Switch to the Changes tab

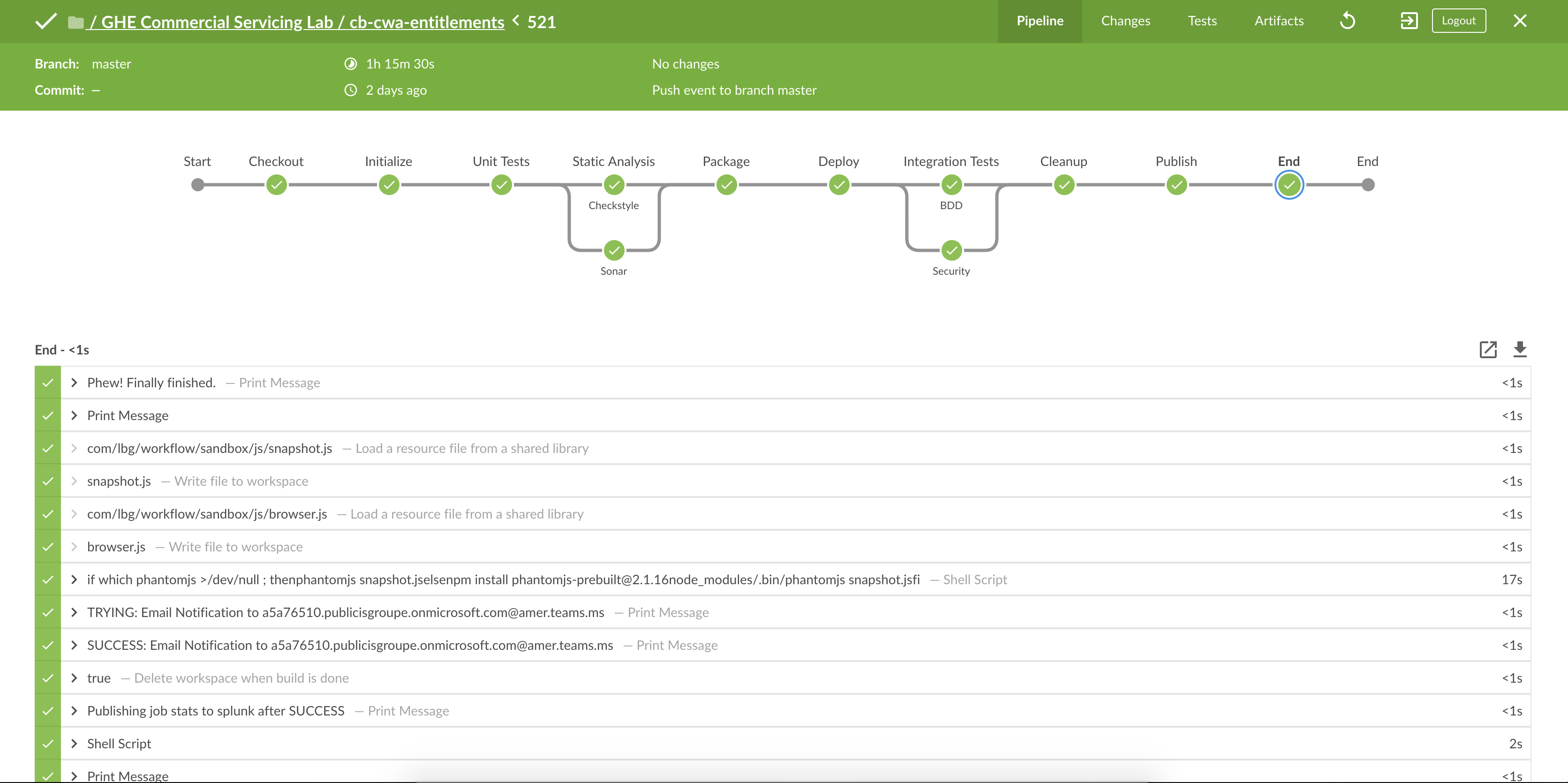click(x=1125, y=21)
